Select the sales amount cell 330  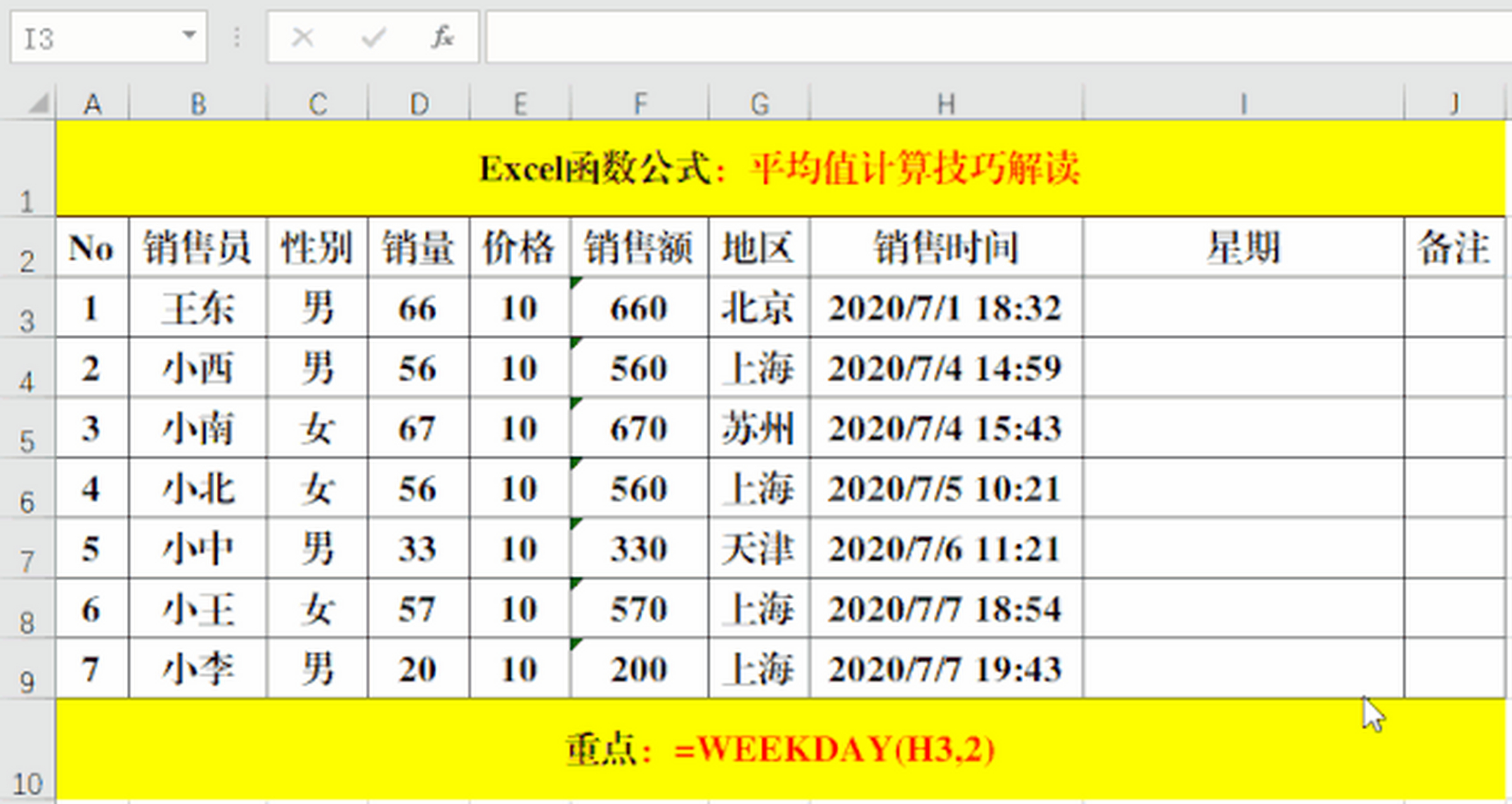tap(640, 549)
